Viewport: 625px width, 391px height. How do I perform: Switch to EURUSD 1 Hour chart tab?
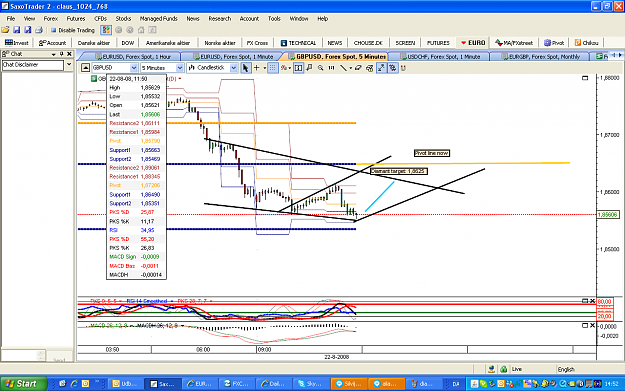click(133, 57)
